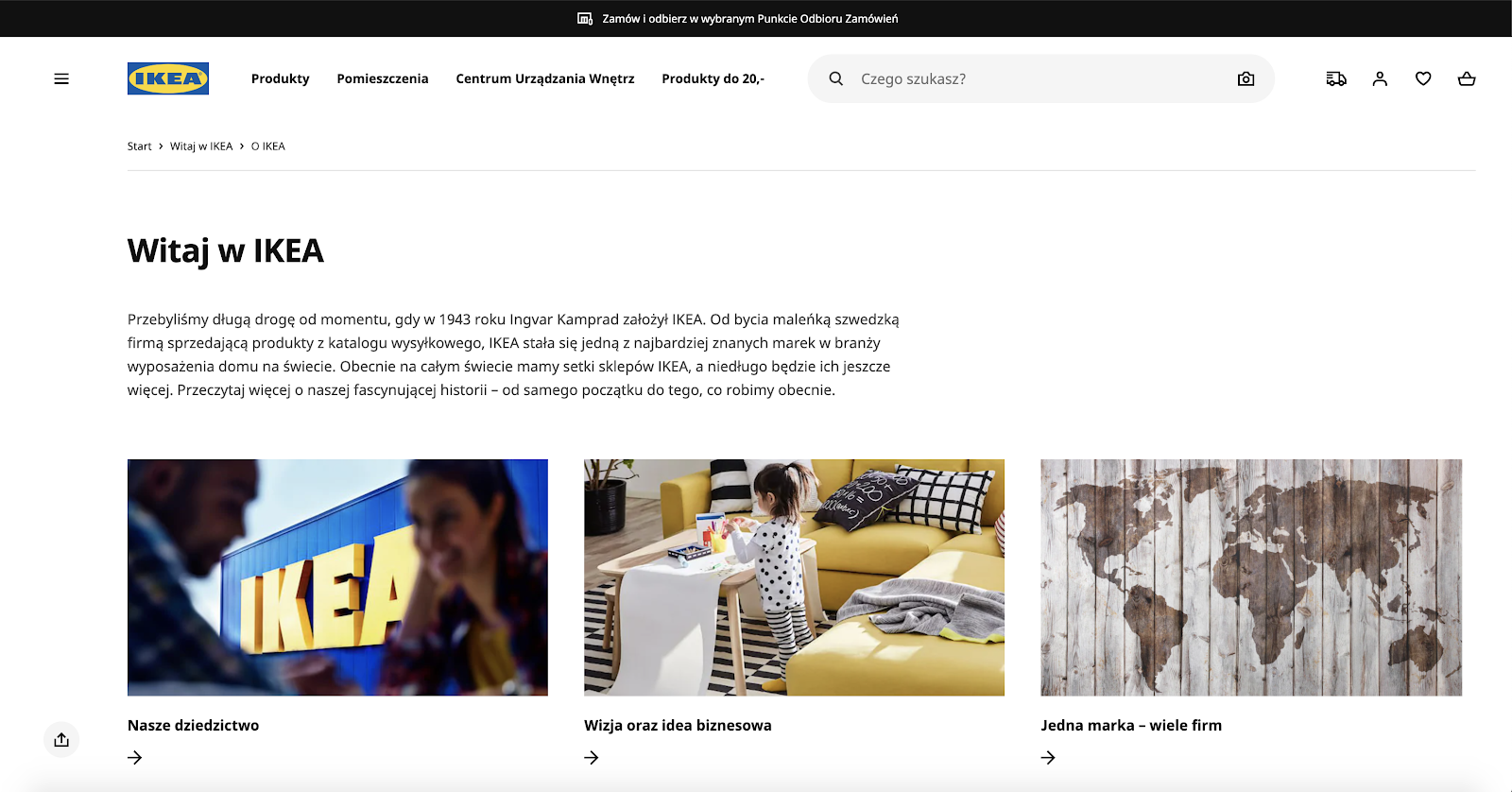Open Centrum Urządzania Wnętrz menu
1512x792 pixels.
click(x=545, y=78)
